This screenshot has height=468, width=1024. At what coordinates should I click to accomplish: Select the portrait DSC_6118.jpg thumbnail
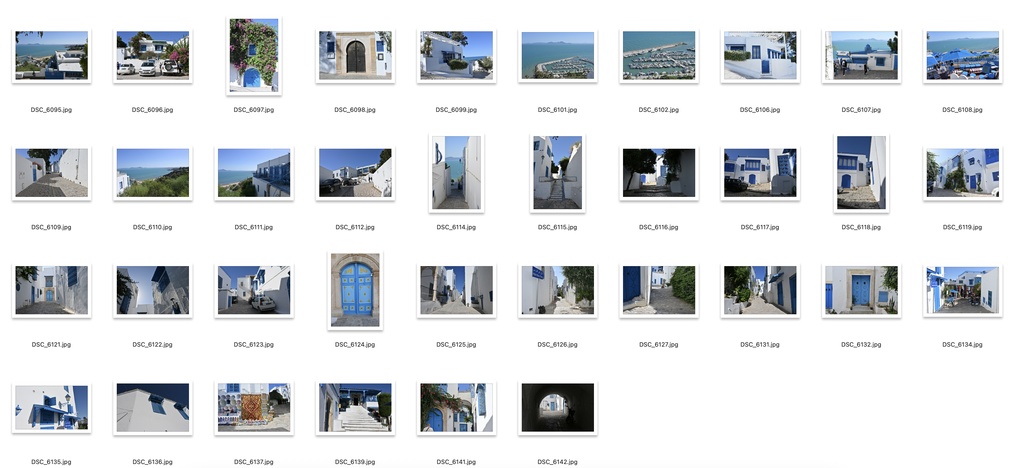click(861, 173)
